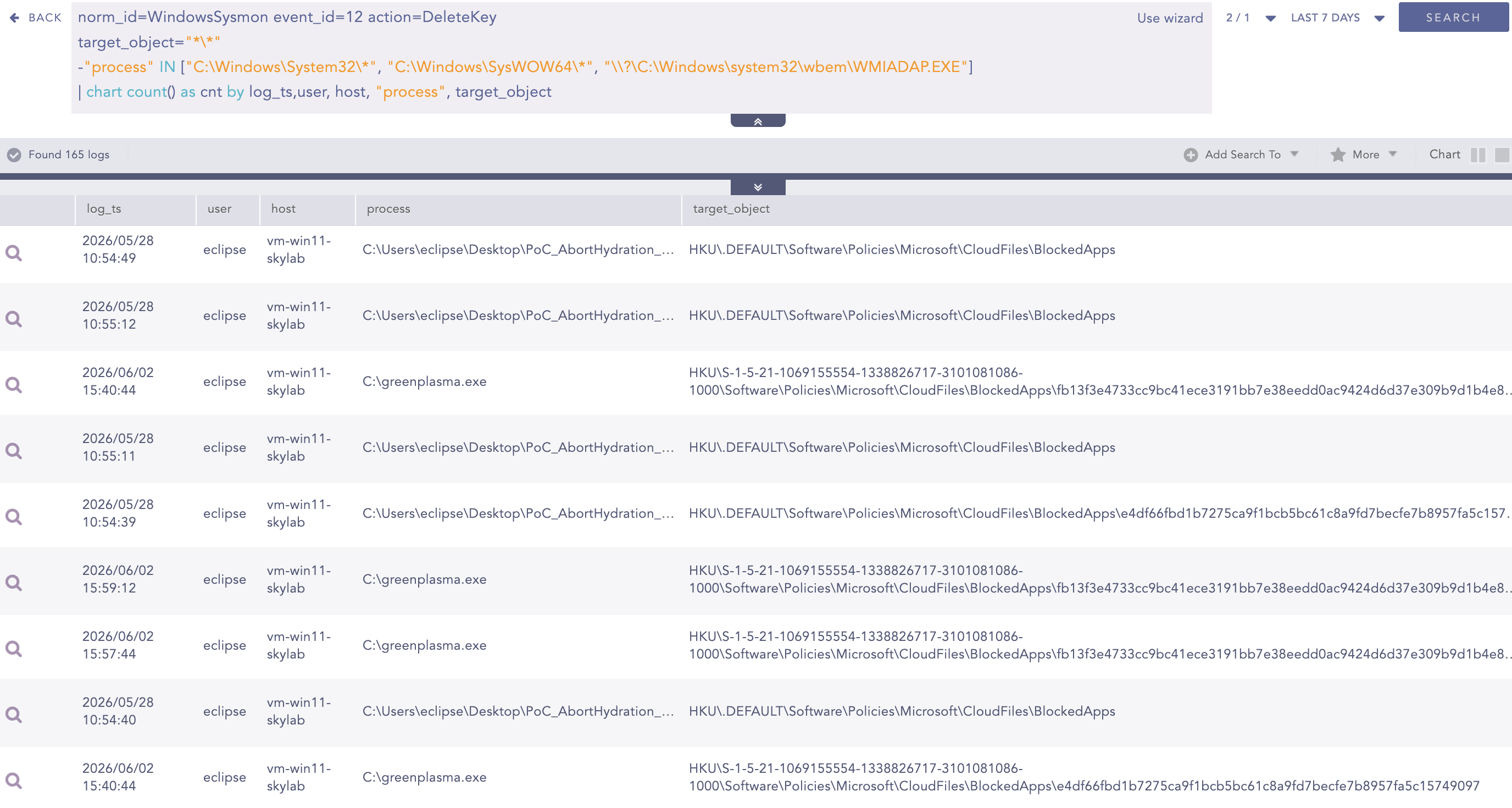Click user eclipse in 10:54:40 row
The width and height of the screenshot is (1512, 808).
pos(225,712)
